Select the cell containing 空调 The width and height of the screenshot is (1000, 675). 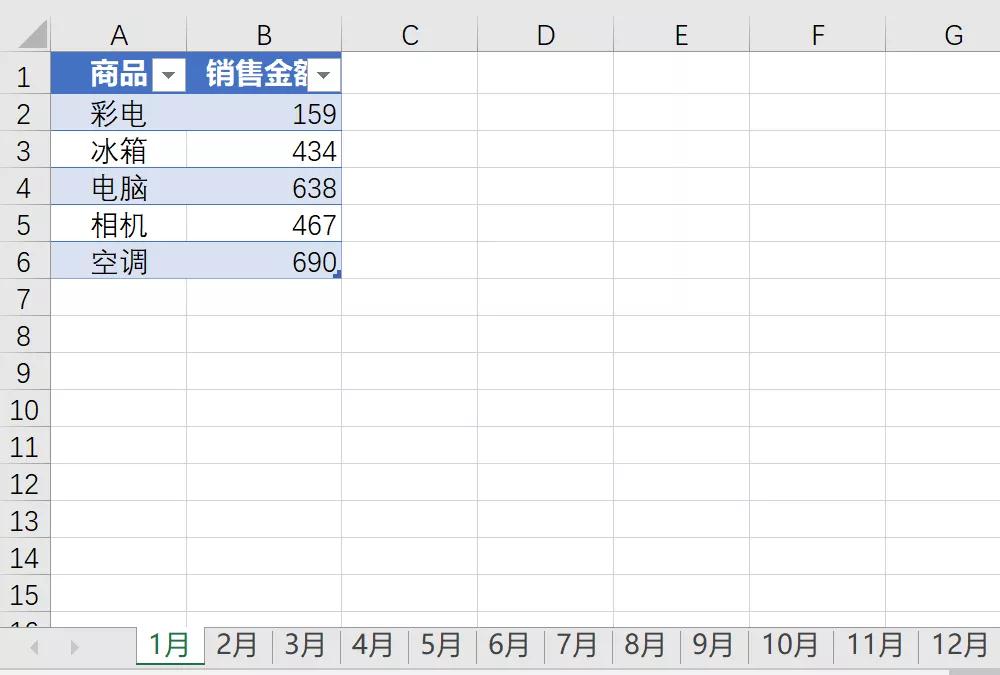point(119,262)
